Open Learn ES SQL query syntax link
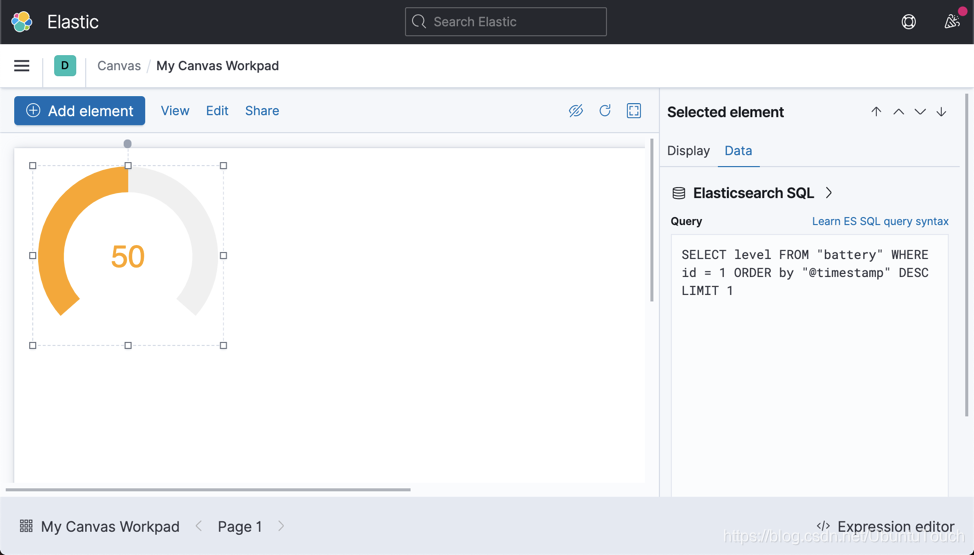974x555 pixels. click(880, 221)
